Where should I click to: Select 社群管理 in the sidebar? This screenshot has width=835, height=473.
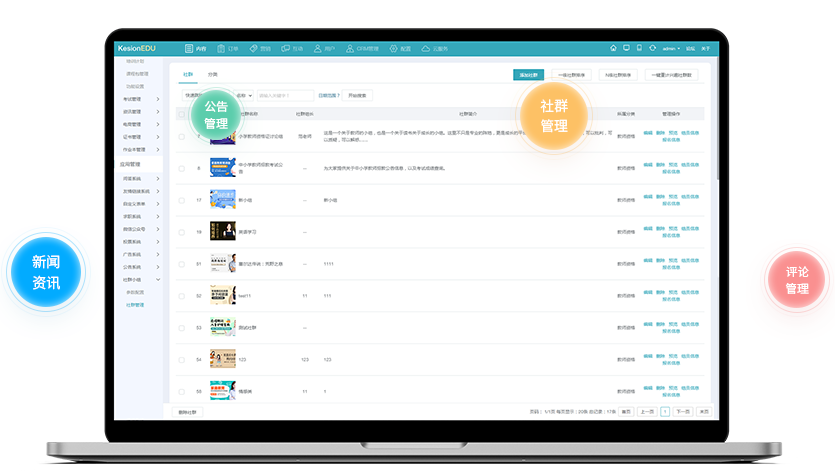point(135,305)
